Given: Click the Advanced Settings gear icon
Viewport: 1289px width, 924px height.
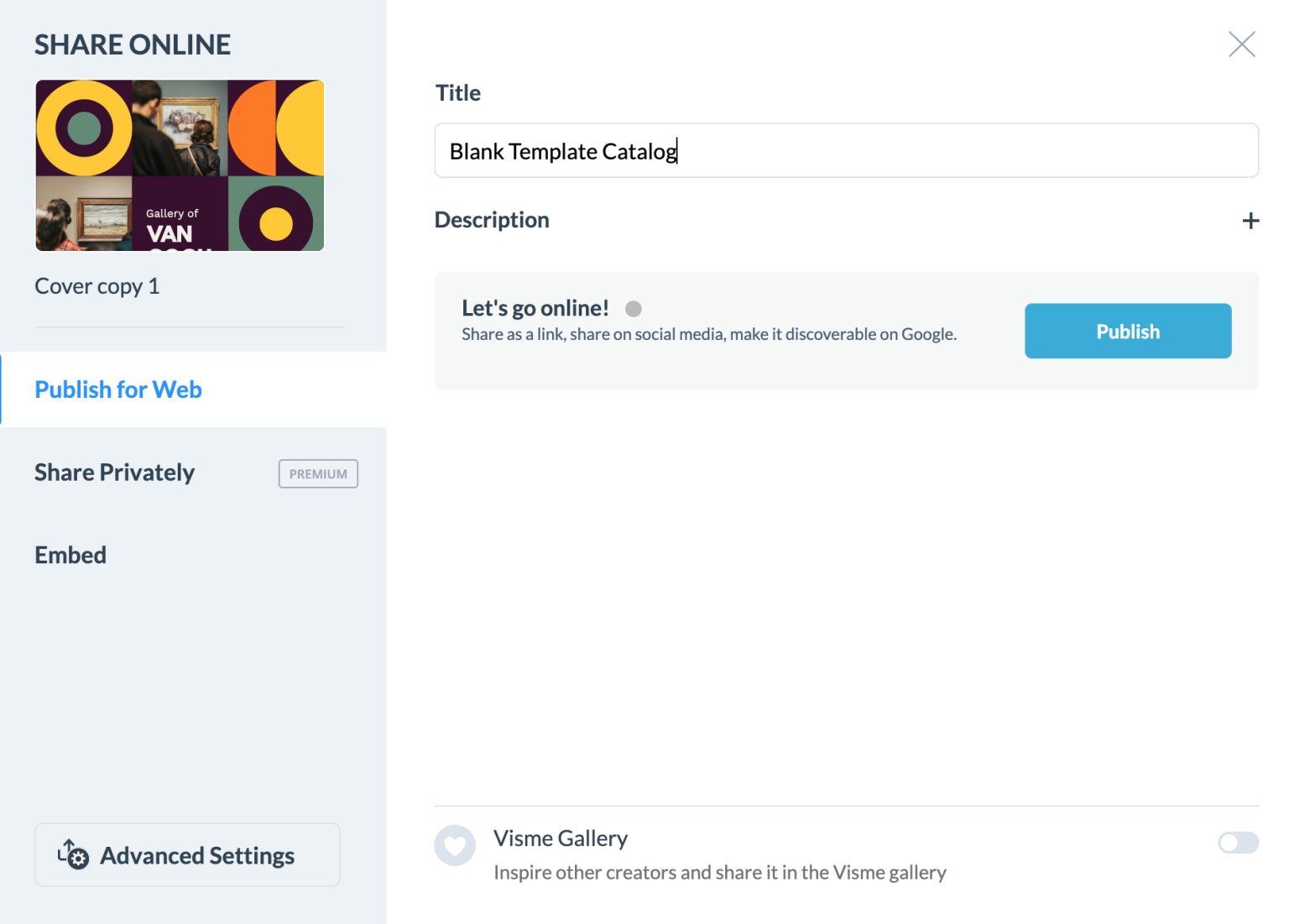Looking at the screenshot, I should tap(72, 855).
